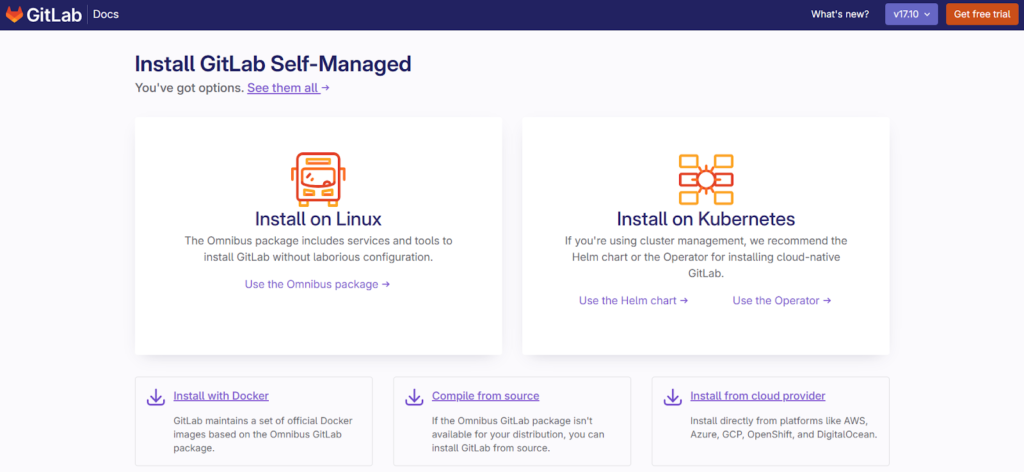Click the download icon beside Install from cloud provider

[x=673, y=397]
